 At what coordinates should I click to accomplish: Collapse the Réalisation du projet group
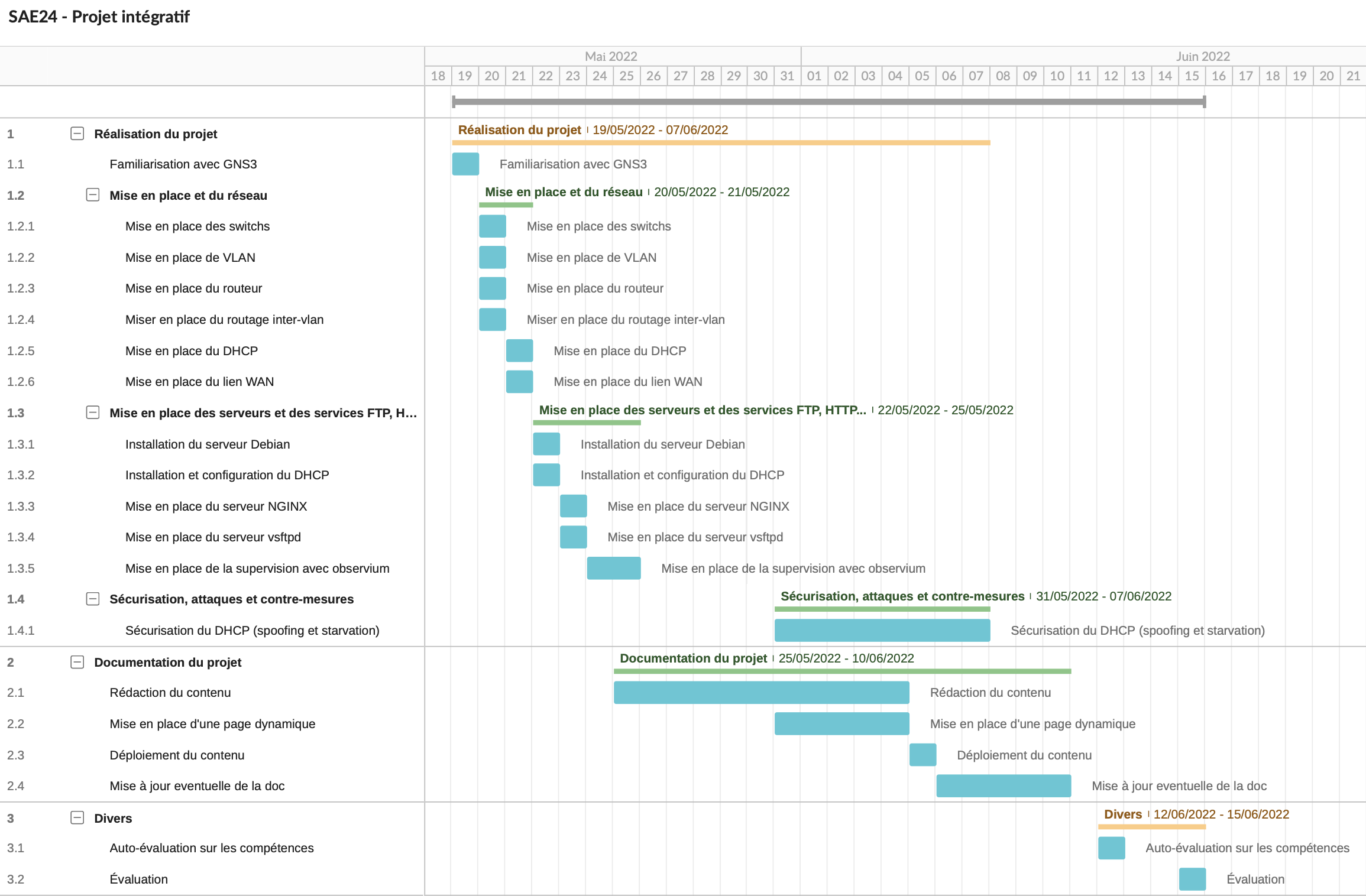77,134
